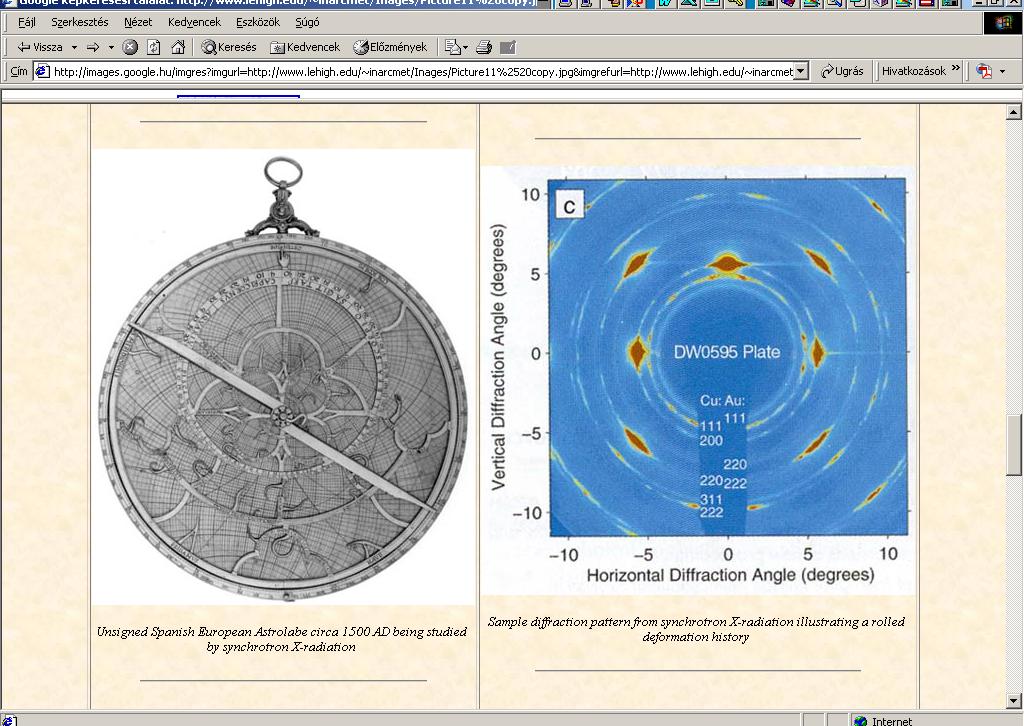The height and width of the screenshot is (726, 1024).
Task: Click the 'Unsigned Spanish European Astrolabe' caption
Action: coord(281,639)
